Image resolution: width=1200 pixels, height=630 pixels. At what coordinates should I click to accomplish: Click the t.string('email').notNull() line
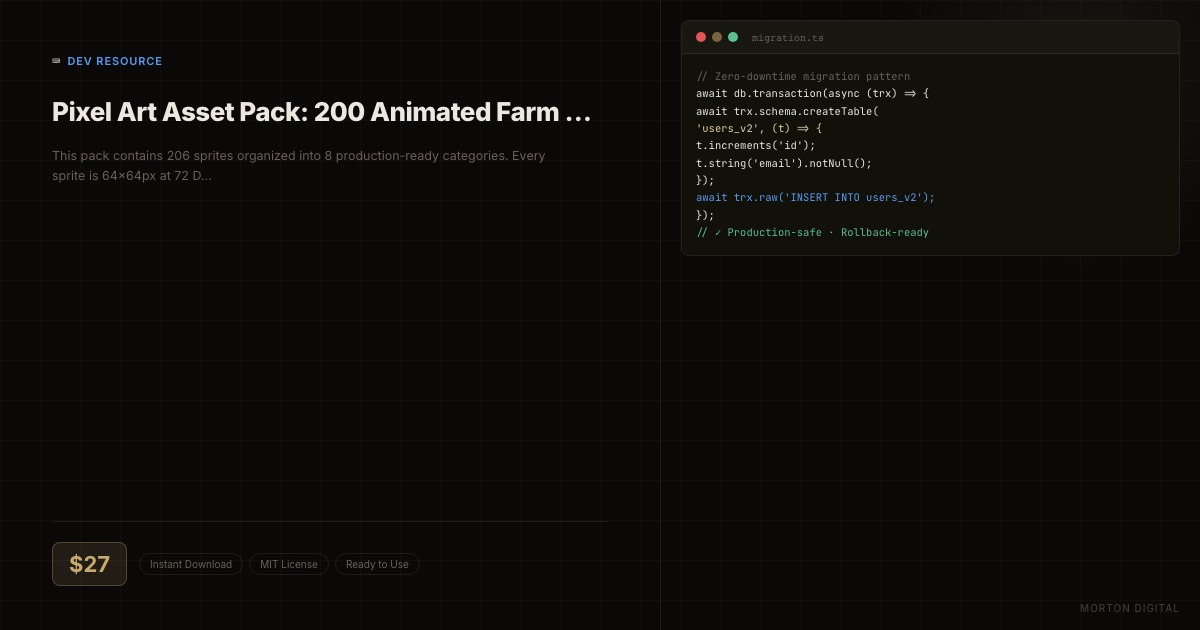click(x=784, y=163)
